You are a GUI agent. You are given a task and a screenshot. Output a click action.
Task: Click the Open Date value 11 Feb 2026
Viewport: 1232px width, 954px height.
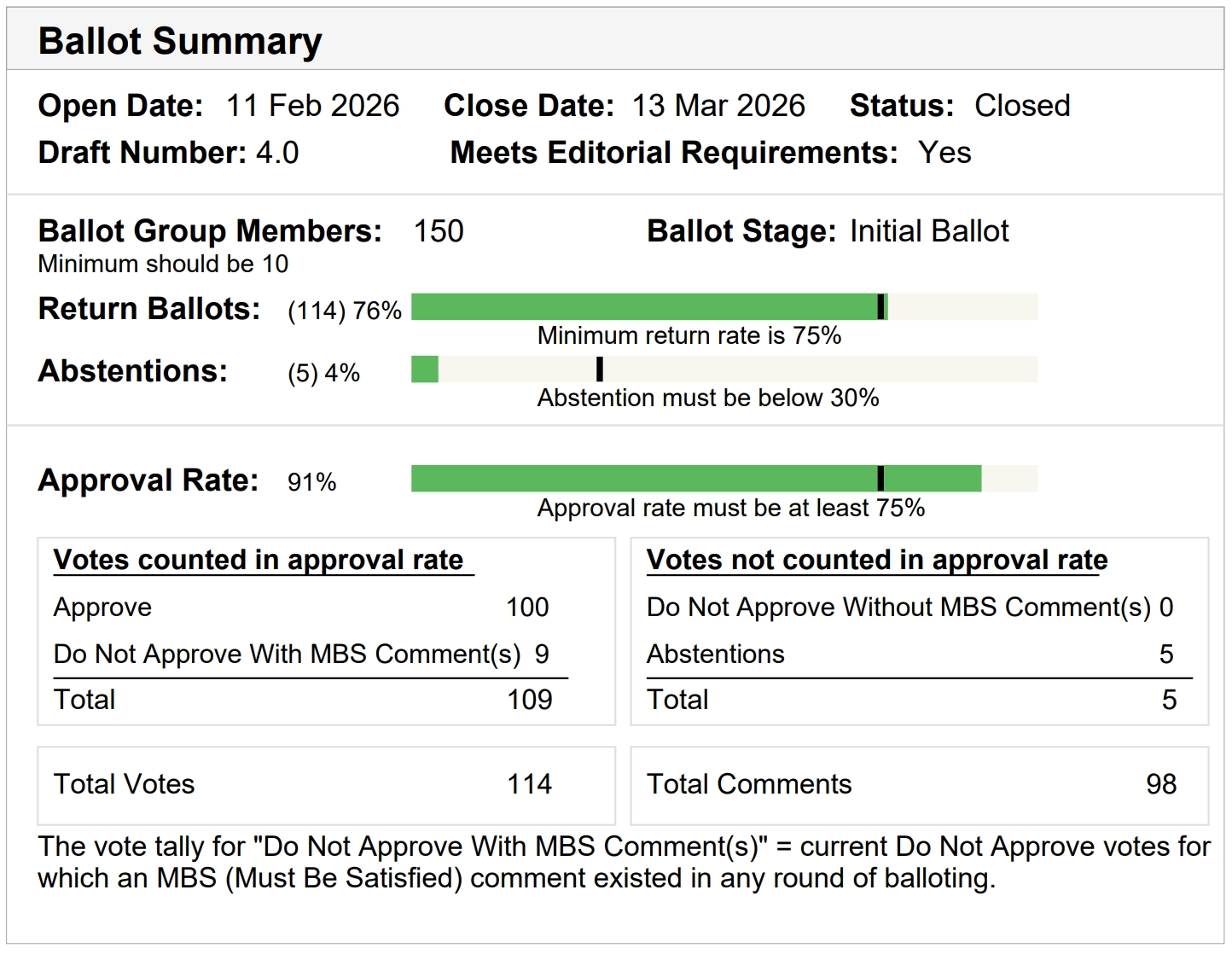[312, 106]
